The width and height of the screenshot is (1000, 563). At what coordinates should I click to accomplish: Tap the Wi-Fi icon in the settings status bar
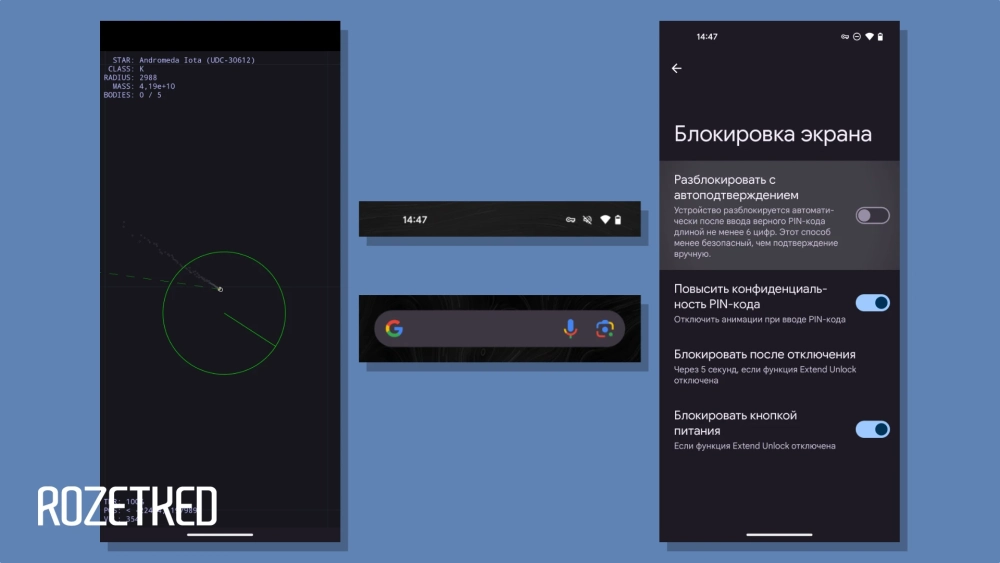click(869, 36)
